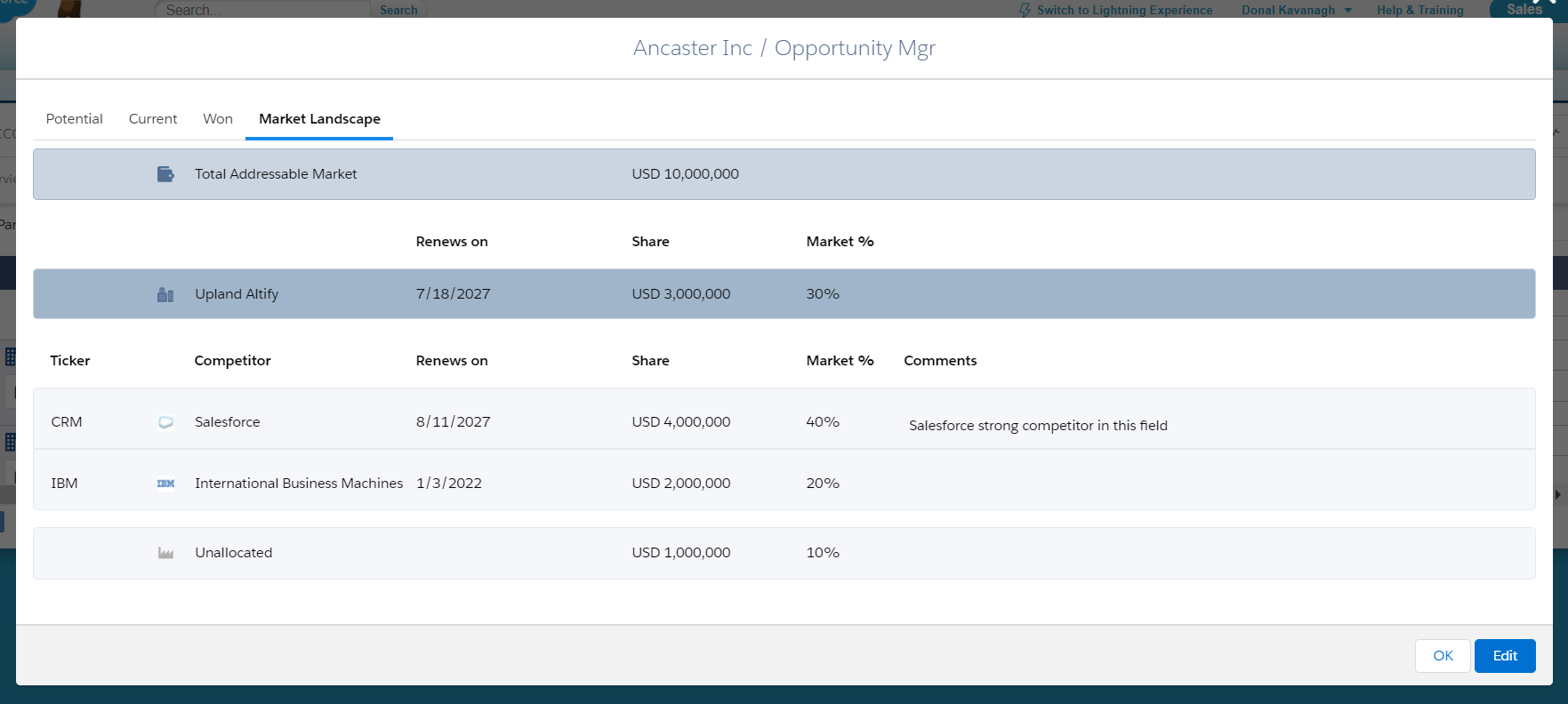Click the Unallocated row label

point(234,553)
